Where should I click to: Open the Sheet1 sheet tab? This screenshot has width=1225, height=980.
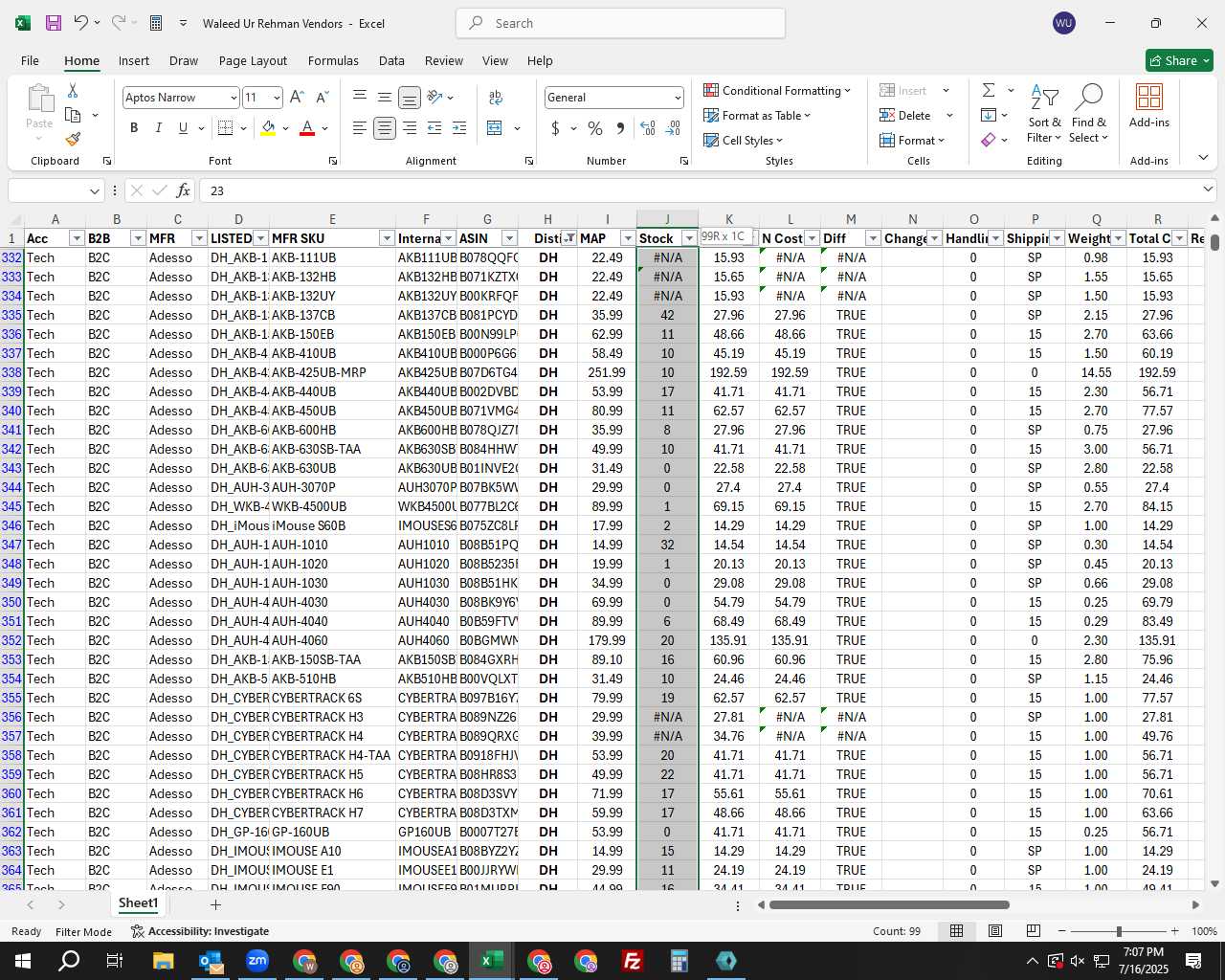138,903
